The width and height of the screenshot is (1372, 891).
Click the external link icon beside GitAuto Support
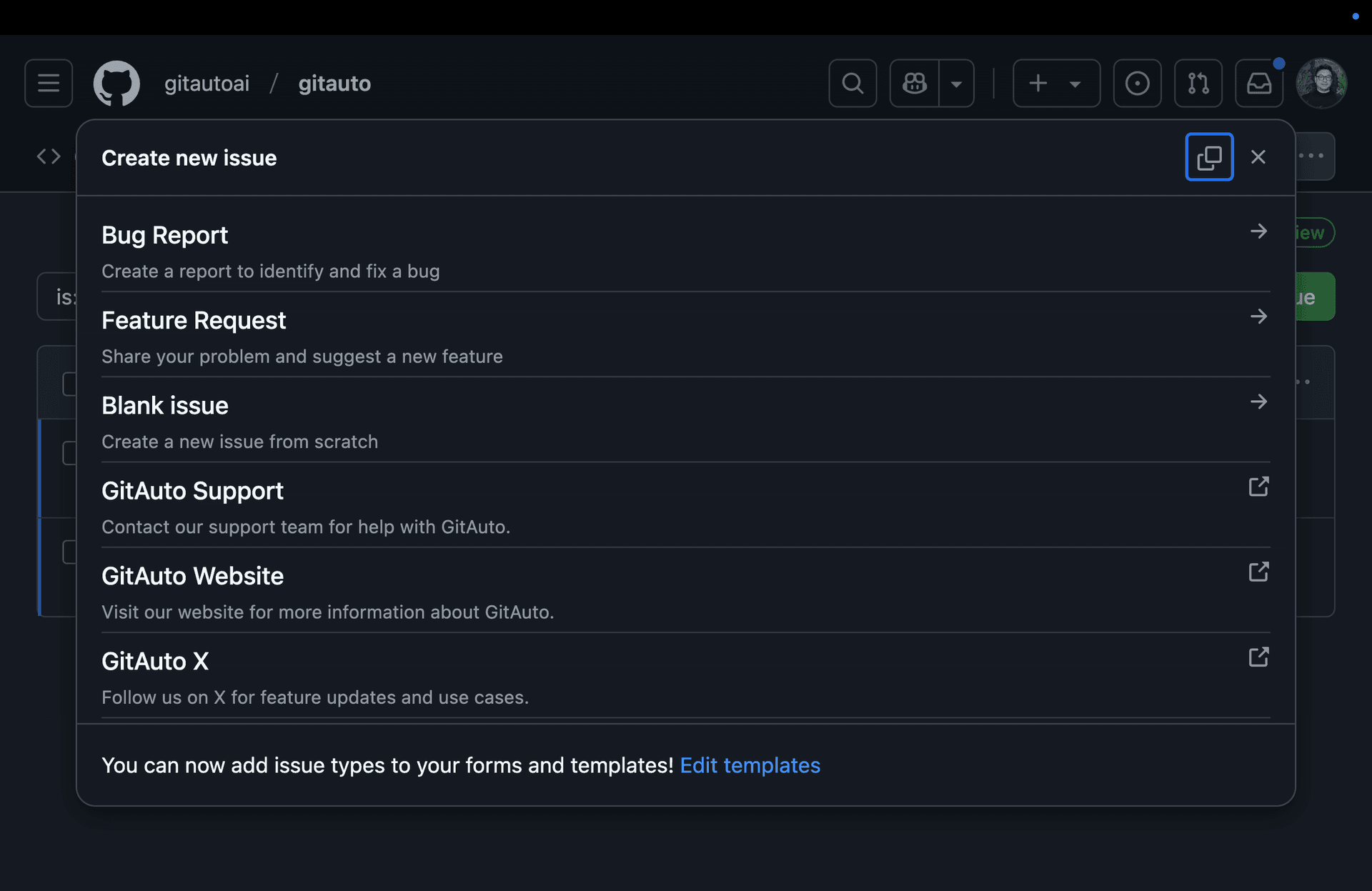coord(1258,486)
